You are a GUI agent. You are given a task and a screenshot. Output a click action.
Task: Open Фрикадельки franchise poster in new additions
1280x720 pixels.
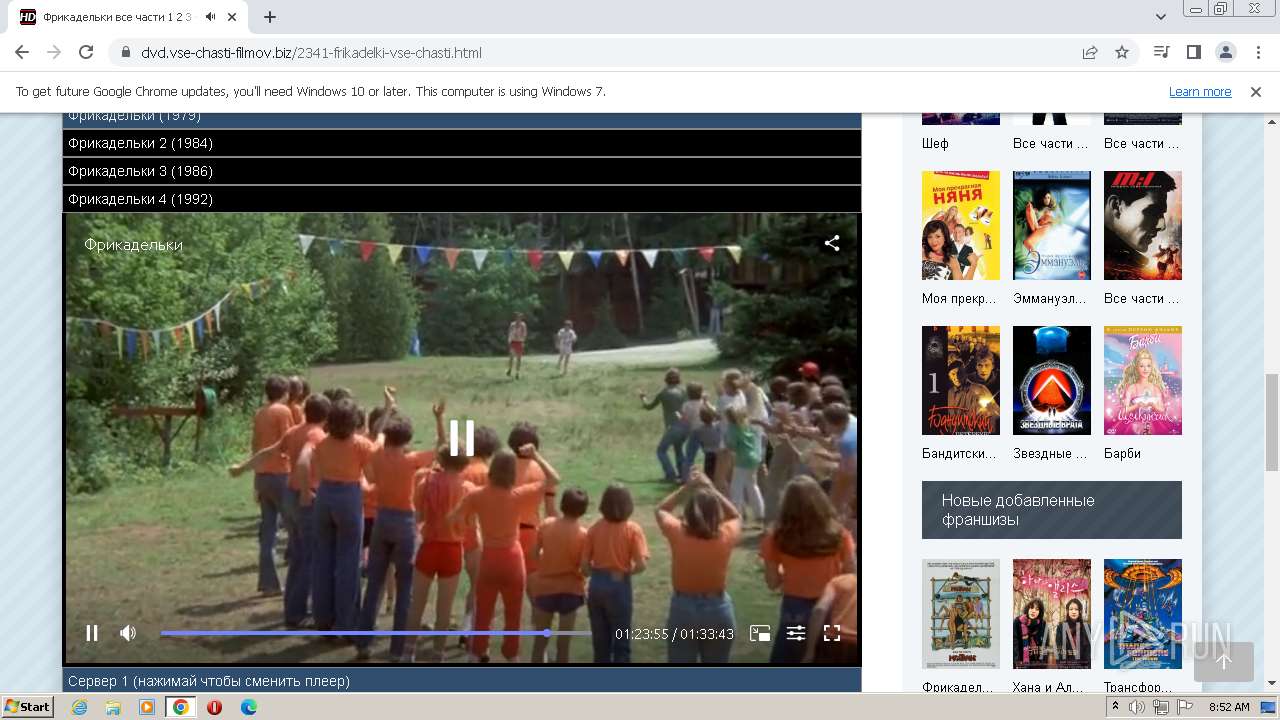(x=961, y=613)
